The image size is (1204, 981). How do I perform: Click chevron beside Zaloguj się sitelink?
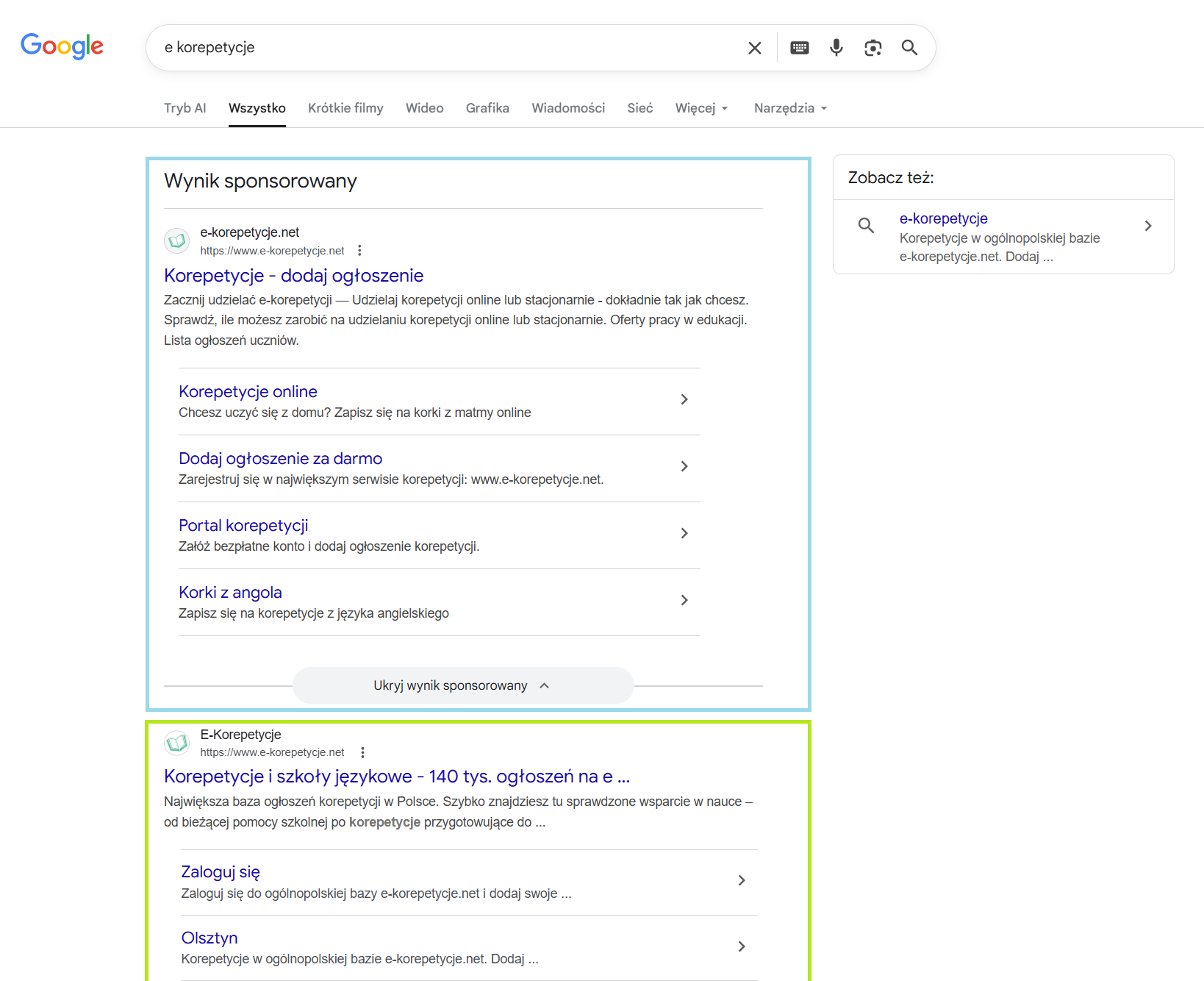click(x=741, y=880)
